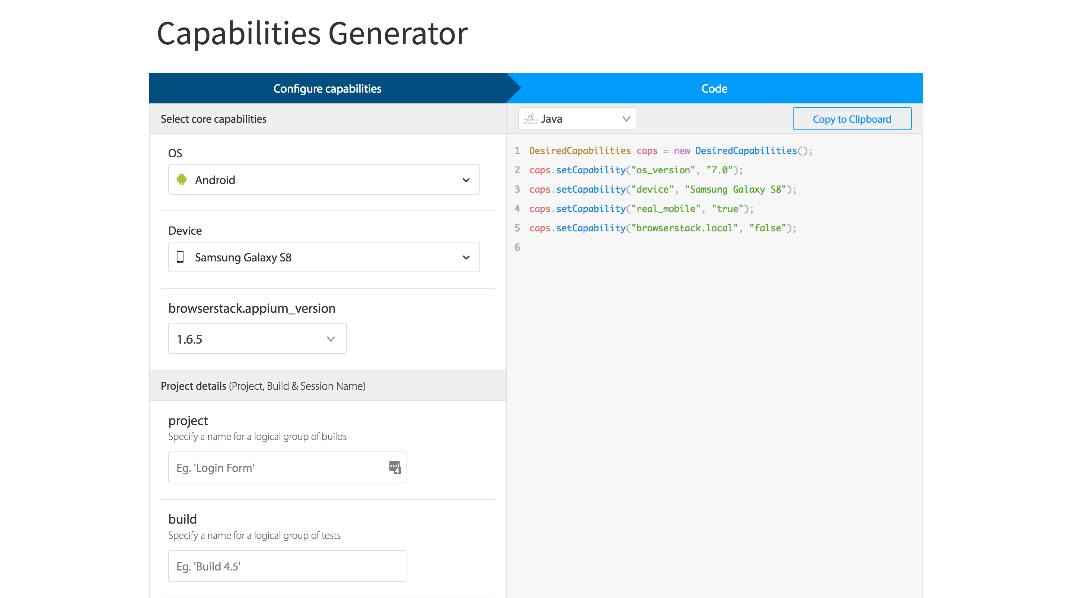Expand the Java language dropdown chevron
This screenshot has height=598, width=1072.
point(626,119)
